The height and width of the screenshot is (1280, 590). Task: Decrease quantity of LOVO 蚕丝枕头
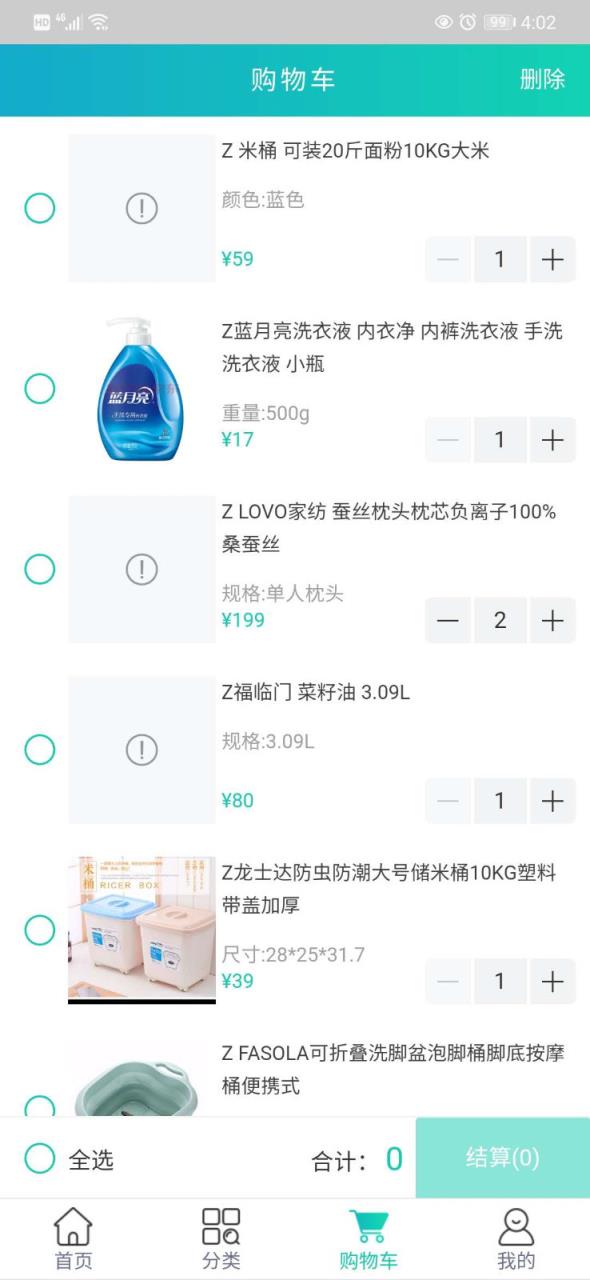click(447, 620)
